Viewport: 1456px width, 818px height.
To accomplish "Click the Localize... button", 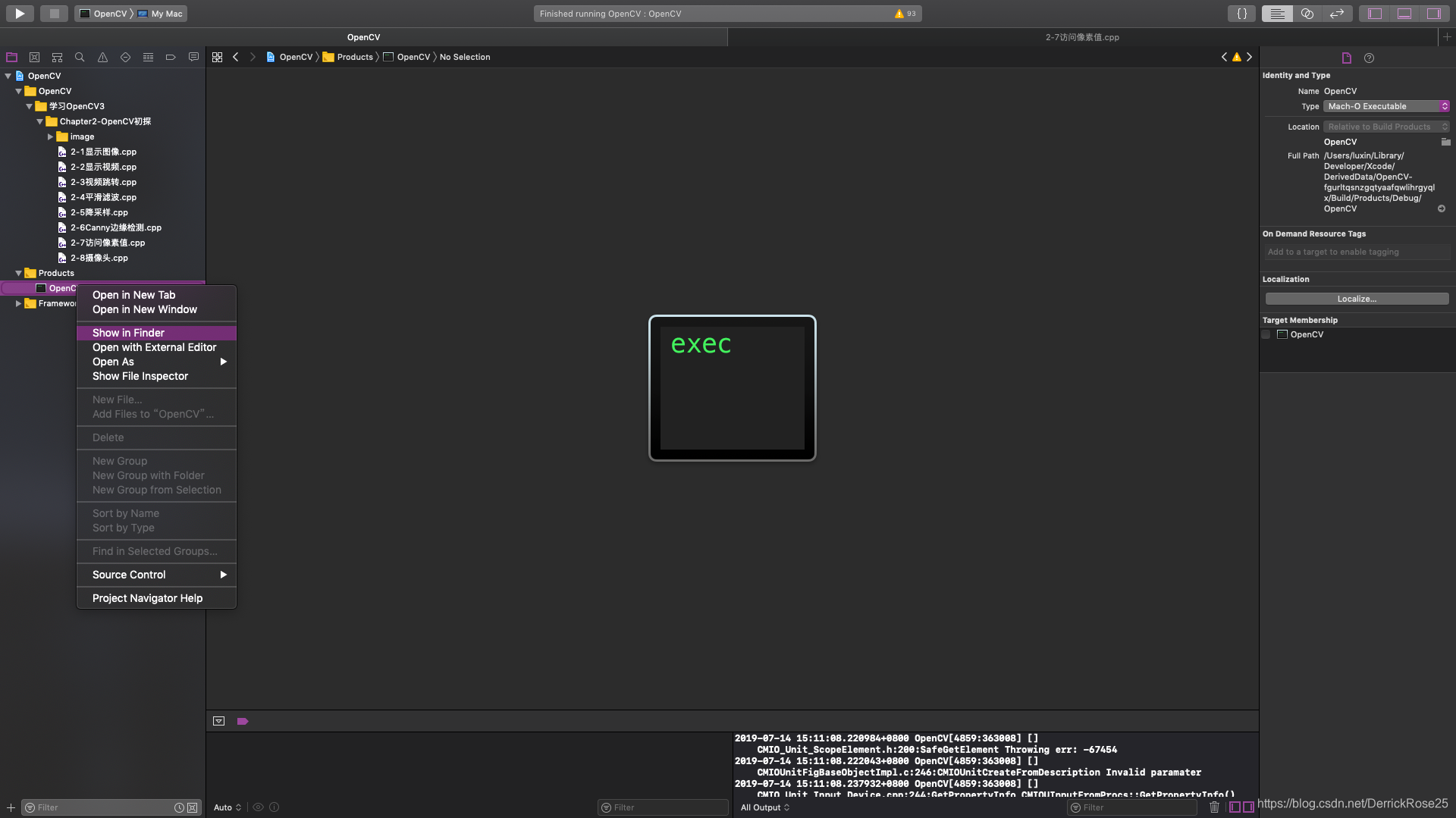I will coord(1357,299).
